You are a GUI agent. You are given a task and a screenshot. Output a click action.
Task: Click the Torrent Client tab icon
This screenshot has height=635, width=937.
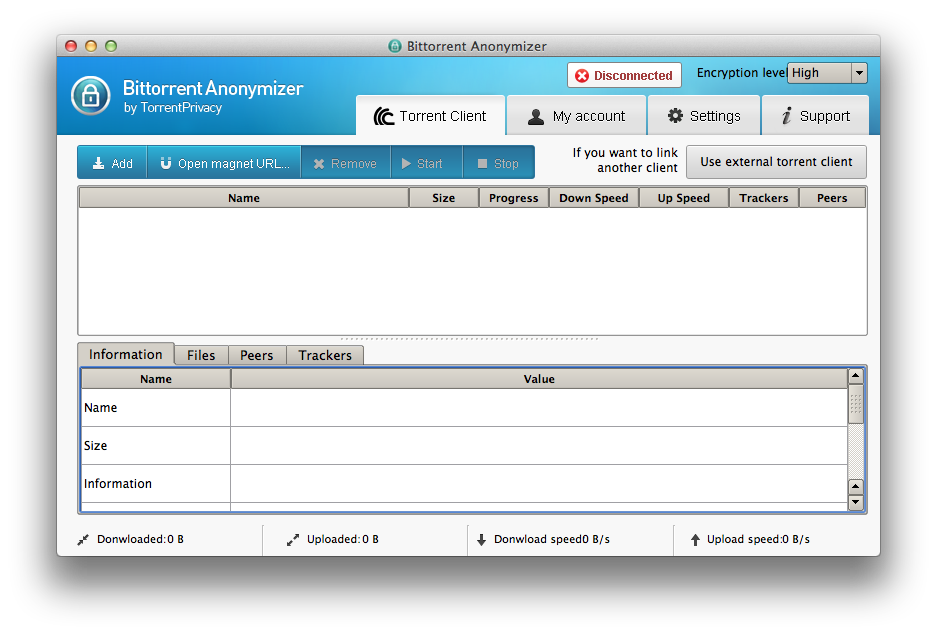pos(384,116)
